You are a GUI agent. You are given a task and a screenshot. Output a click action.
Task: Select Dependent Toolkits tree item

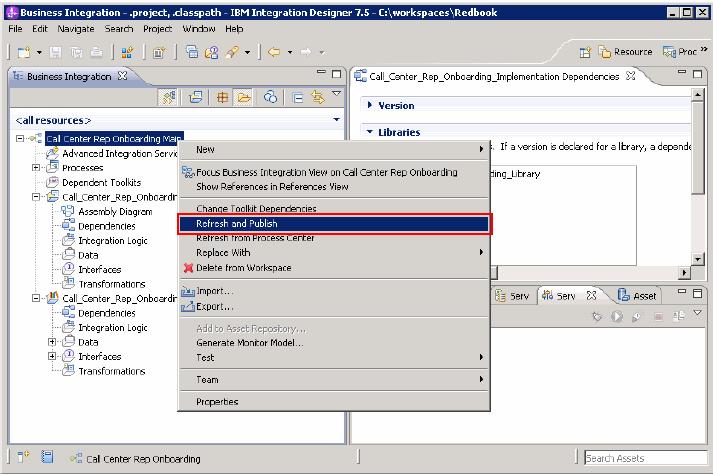101,182
